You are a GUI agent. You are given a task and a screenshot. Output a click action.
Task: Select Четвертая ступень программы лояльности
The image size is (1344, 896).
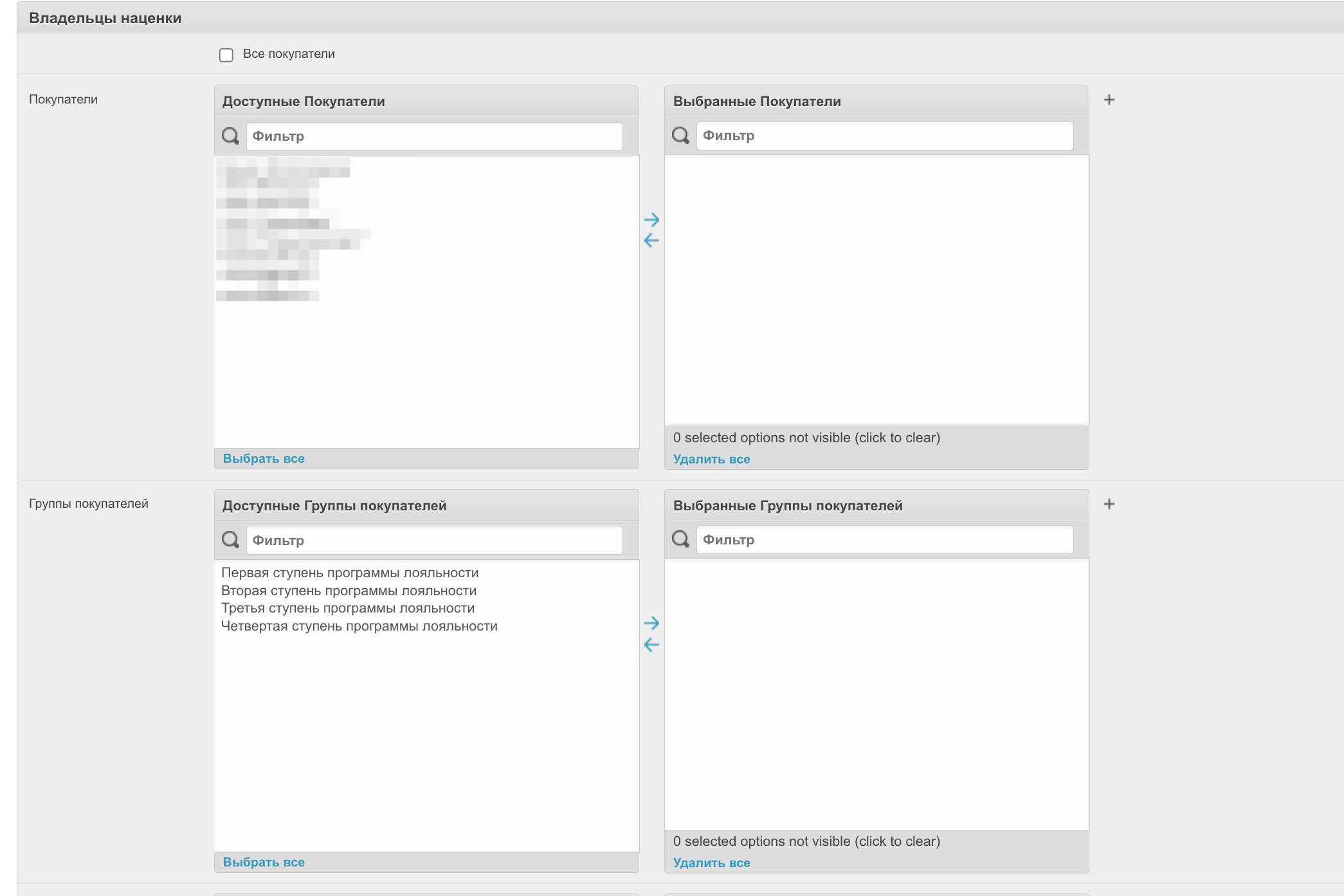click(359, 626)
